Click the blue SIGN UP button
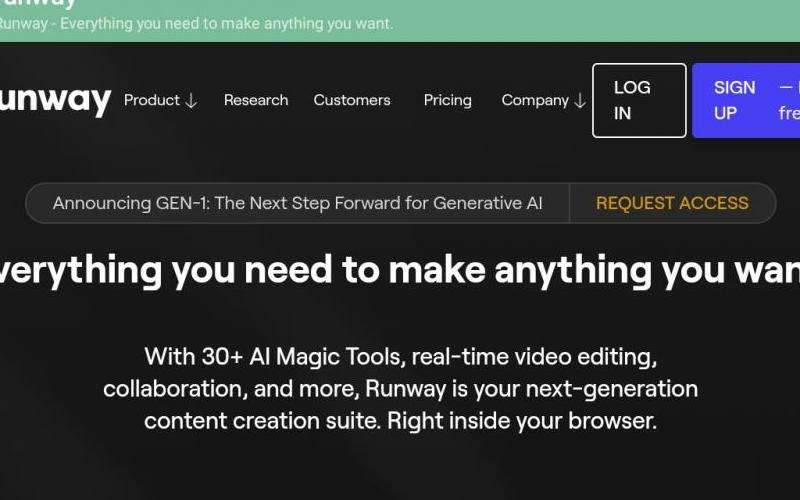 (x=746, y=101)
